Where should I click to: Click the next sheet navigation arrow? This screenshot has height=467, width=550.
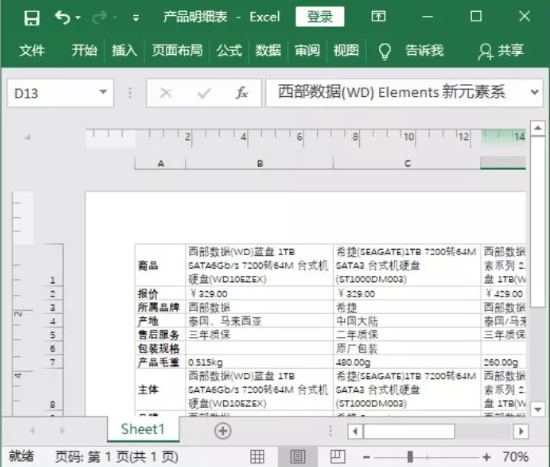[62, 431]
